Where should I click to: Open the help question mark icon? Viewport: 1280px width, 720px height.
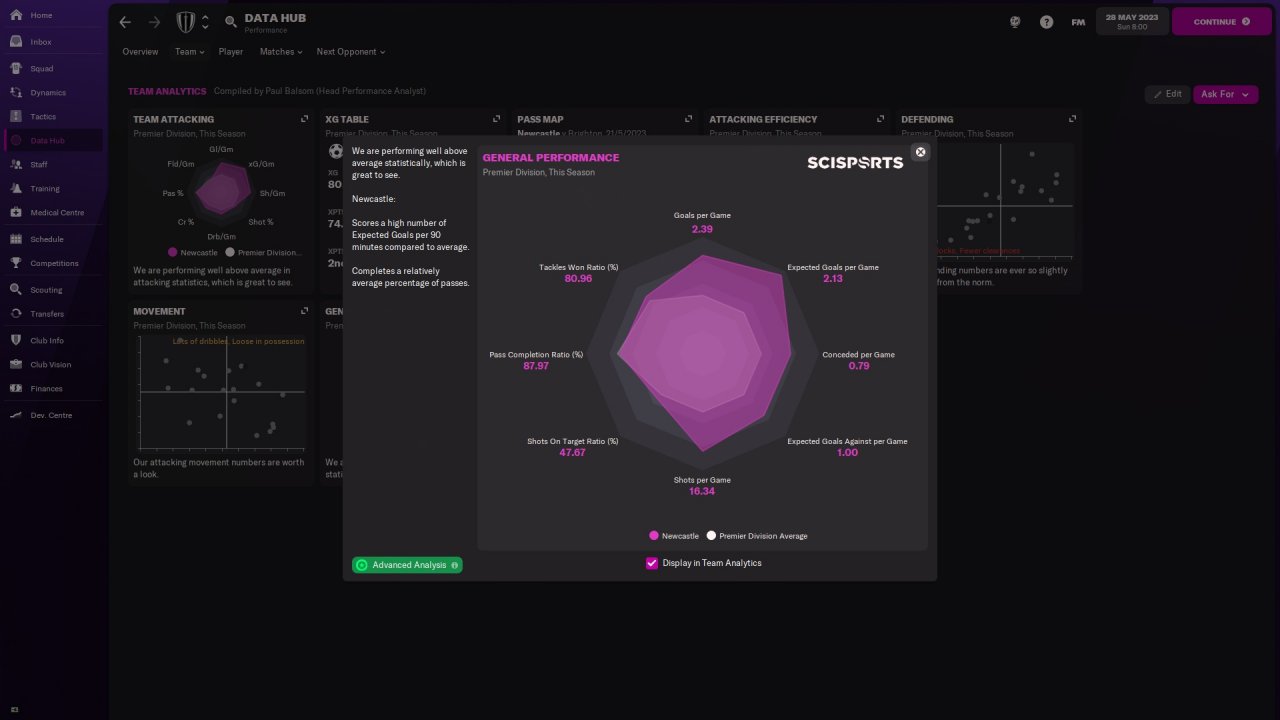point(1046,22)
